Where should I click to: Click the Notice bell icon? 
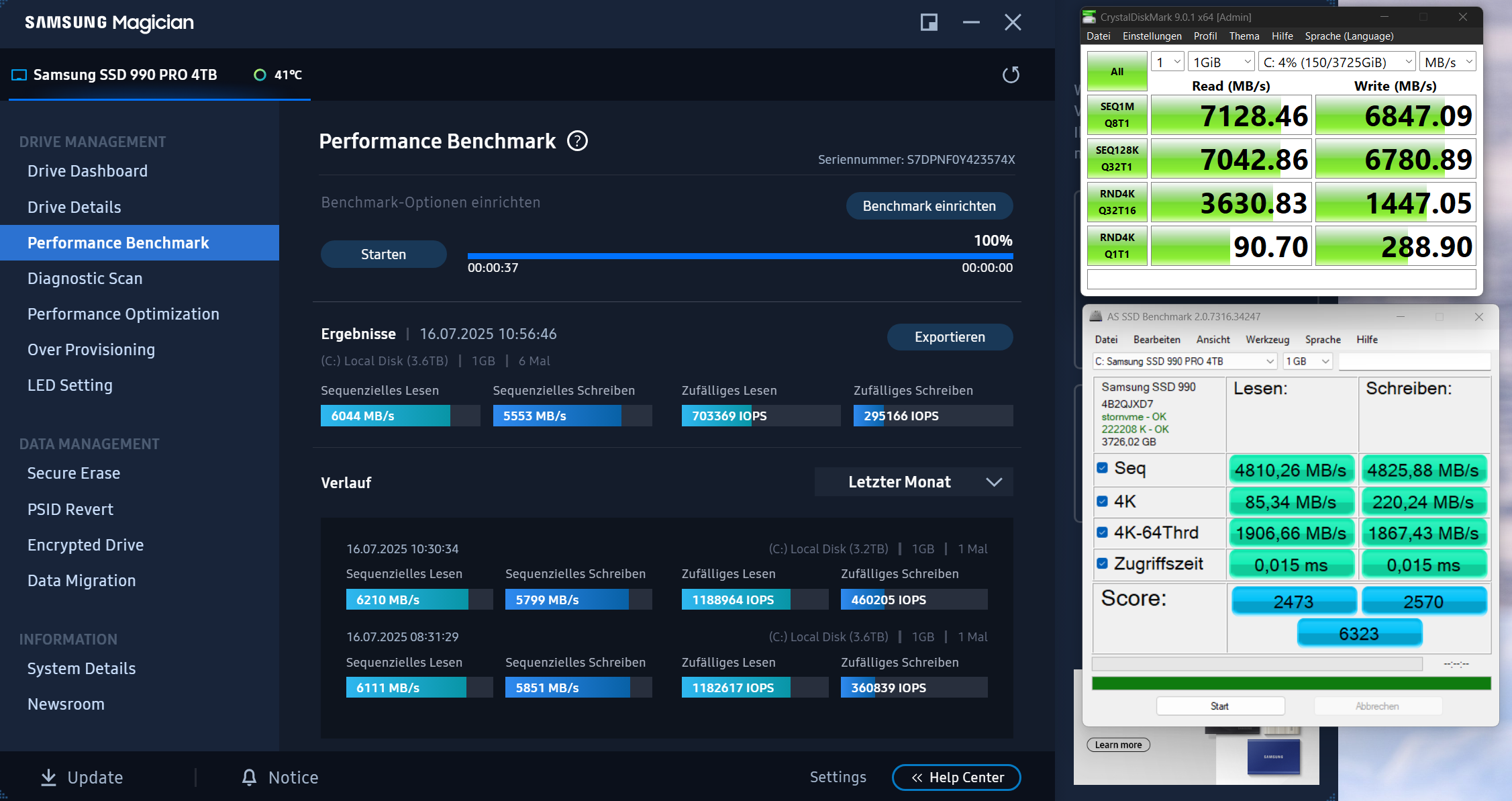pos(249,777)
